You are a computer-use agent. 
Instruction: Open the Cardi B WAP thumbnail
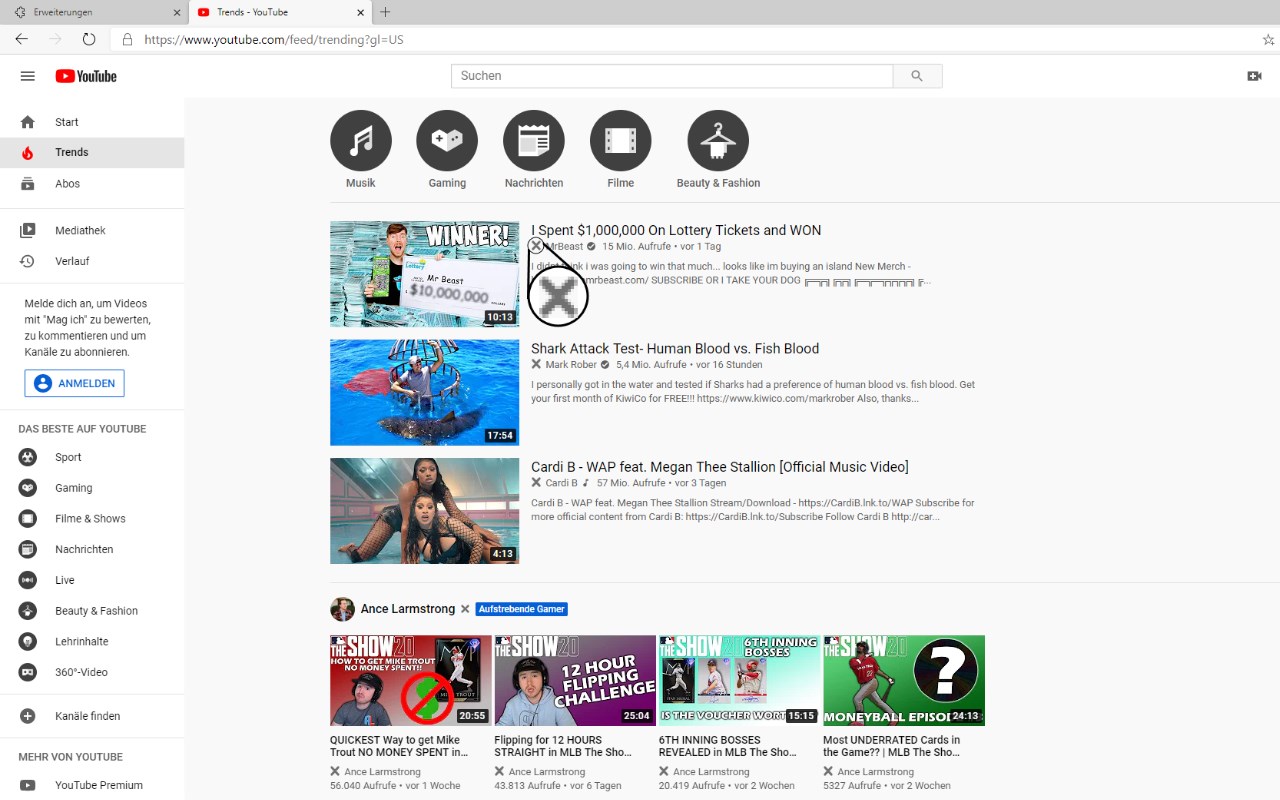coord(425,511)
